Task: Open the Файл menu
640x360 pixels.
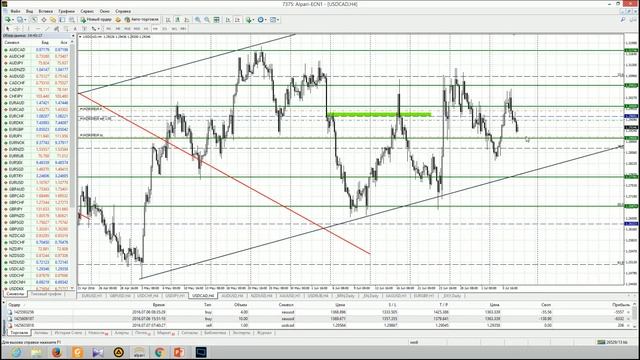Action: tap(15, 11)
